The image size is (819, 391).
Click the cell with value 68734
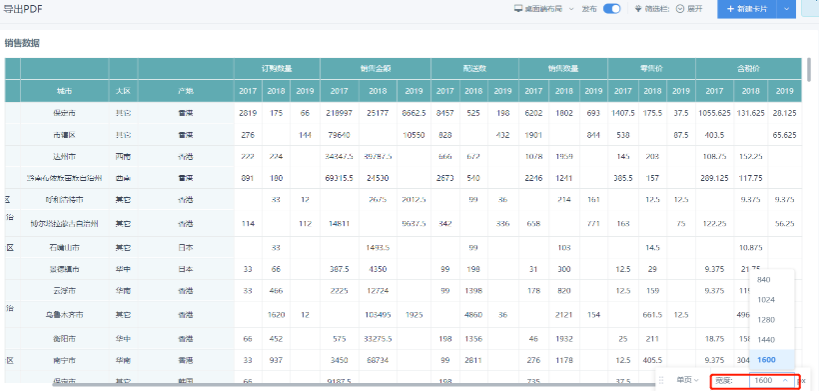(x=378, y=360)
